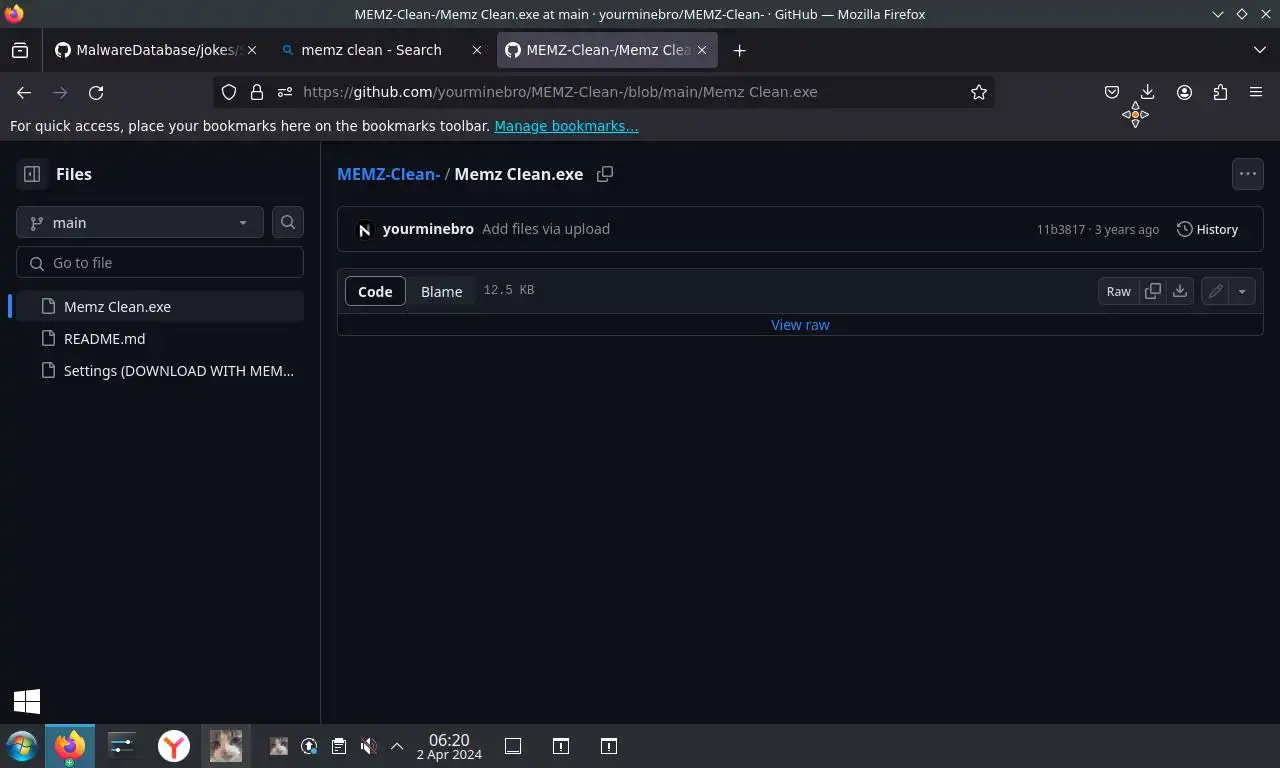Open the settings sliders taskbar app
1280x768 pixels.
122,746
